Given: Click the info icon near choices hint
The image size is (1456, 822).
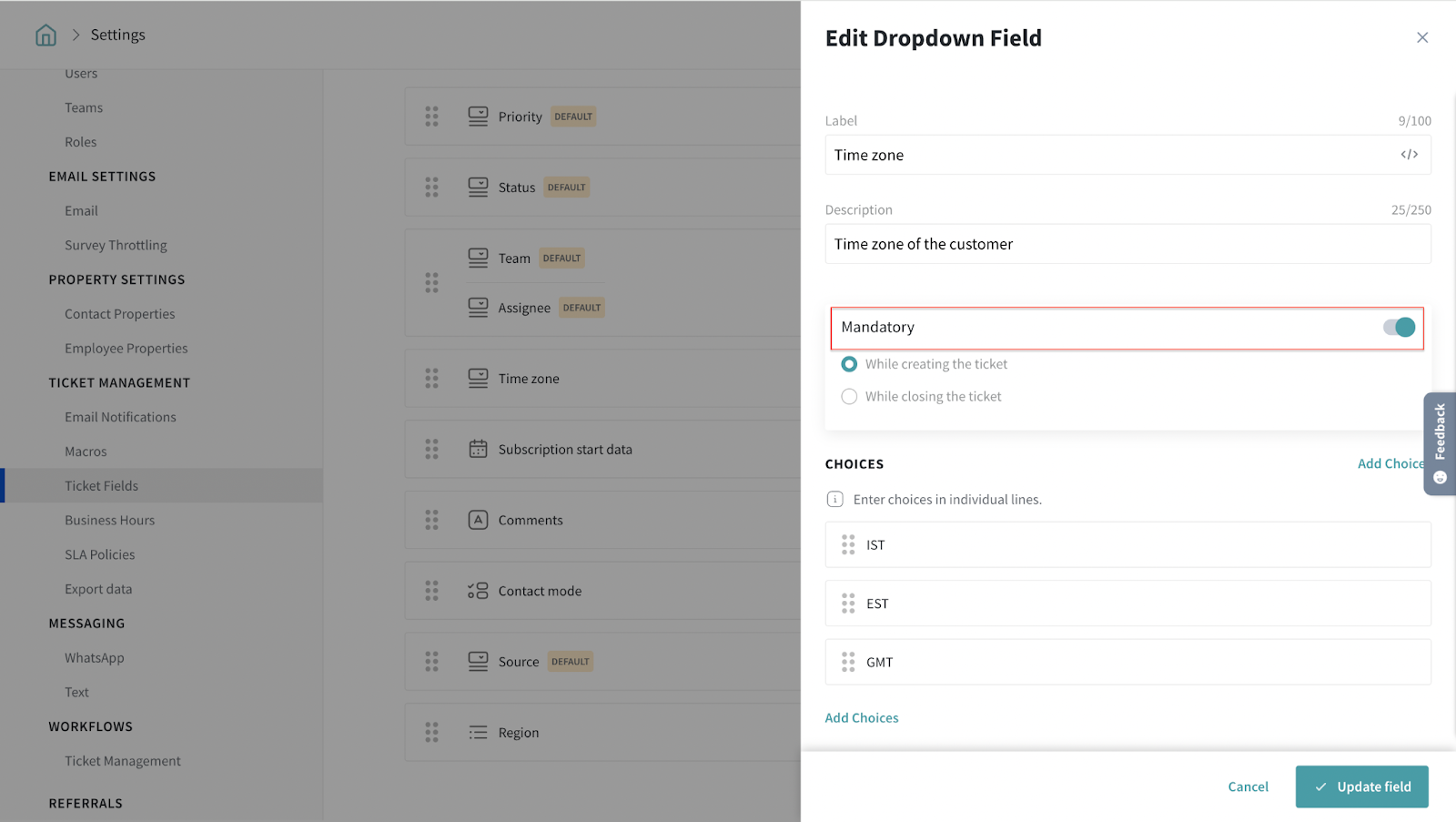Looking at the screenshot, I should pos(834,499).
